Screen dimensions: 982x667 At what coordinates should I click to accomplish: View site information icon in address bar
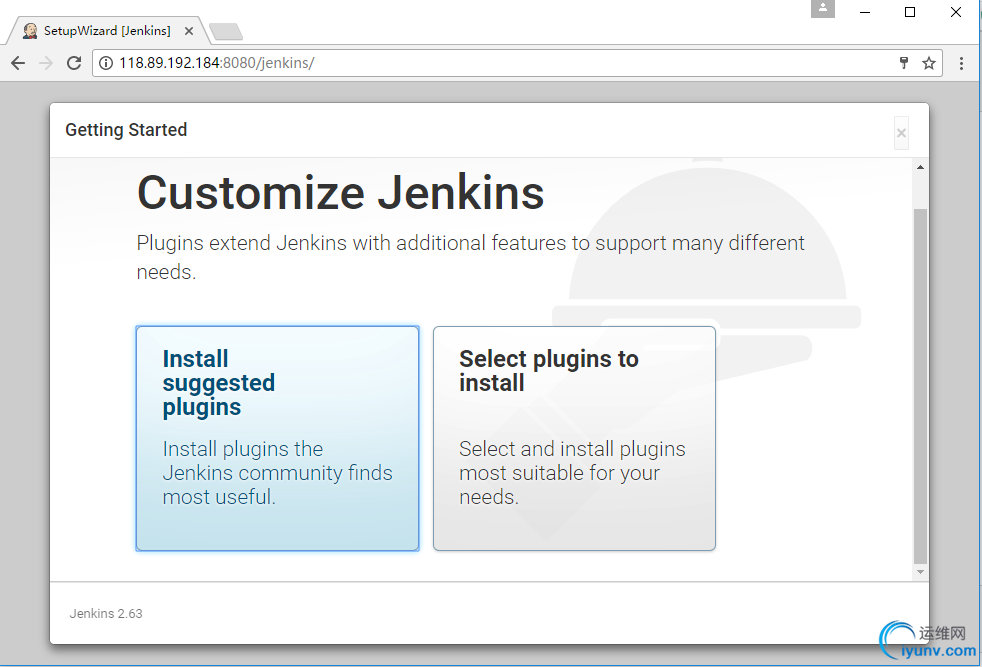click(106, 63)
